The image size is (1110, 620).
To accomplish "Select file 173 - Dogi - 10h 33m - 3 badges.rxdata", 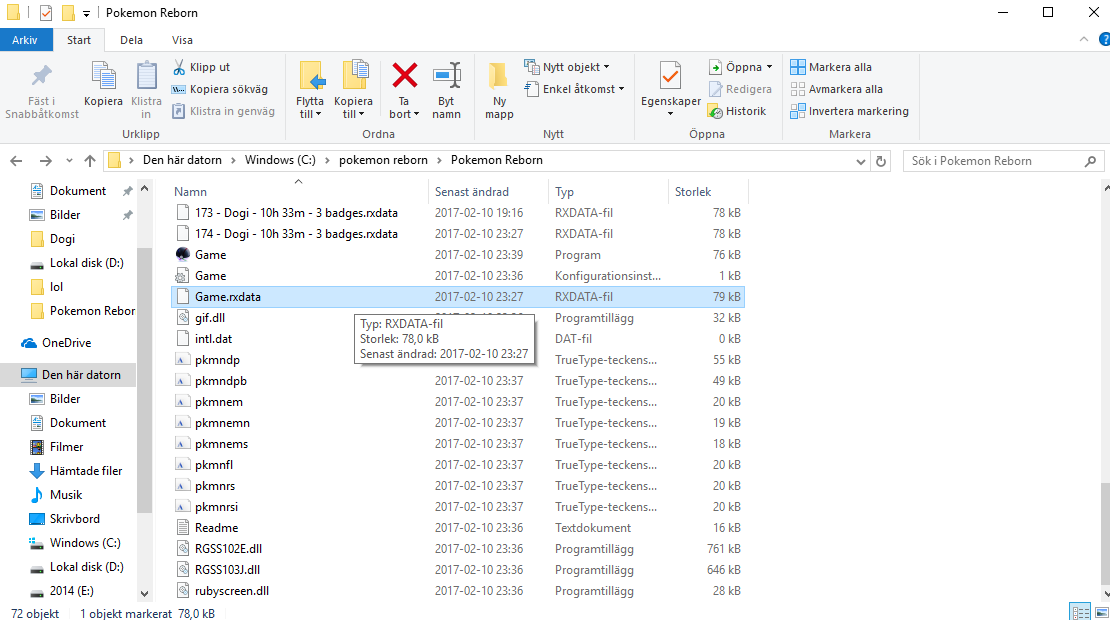I will click(x=458, y=212).
